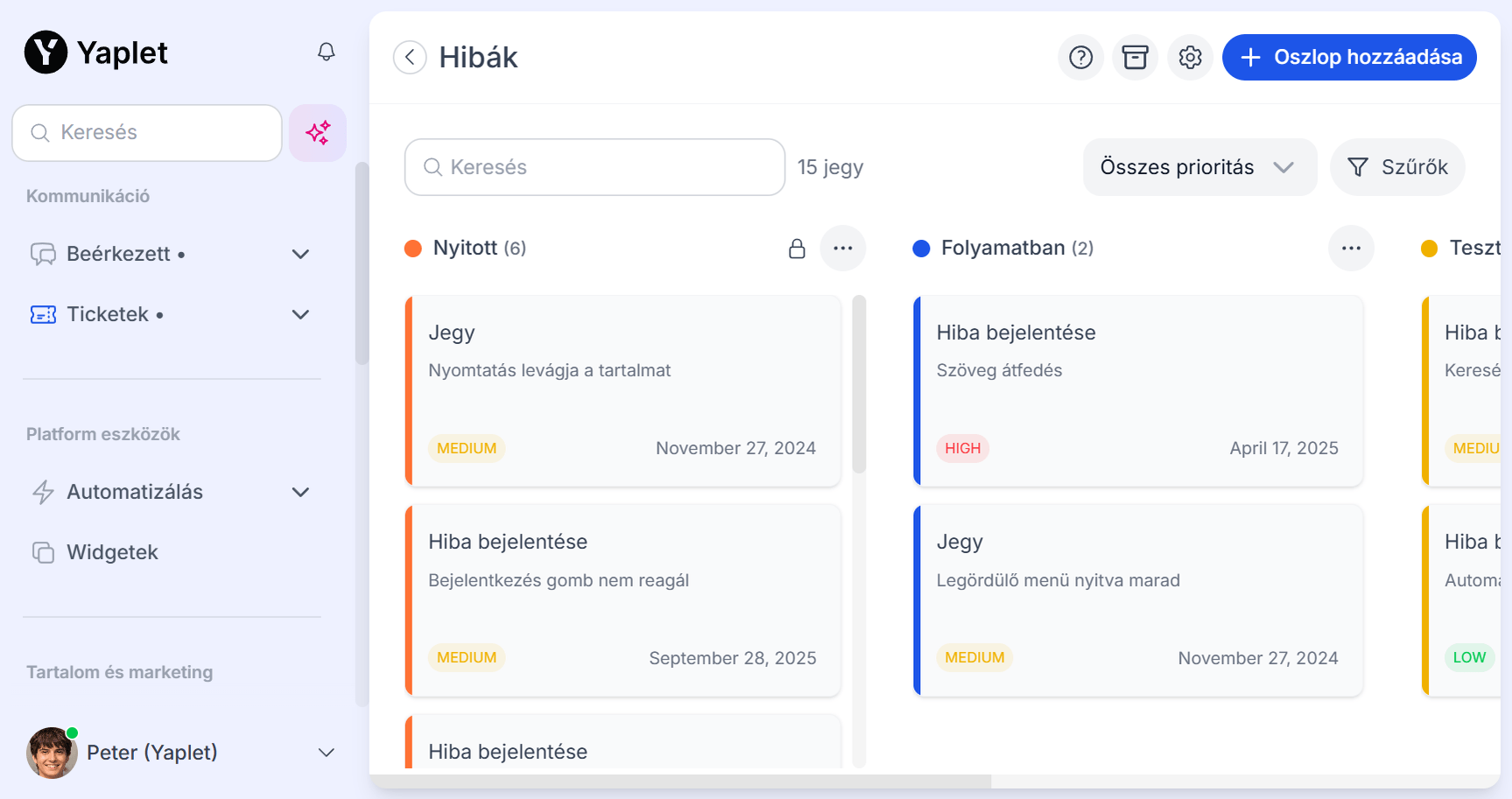Screen dimensions: 1512x799
Task: Open the archive box icon
Action: (1135, 58)
